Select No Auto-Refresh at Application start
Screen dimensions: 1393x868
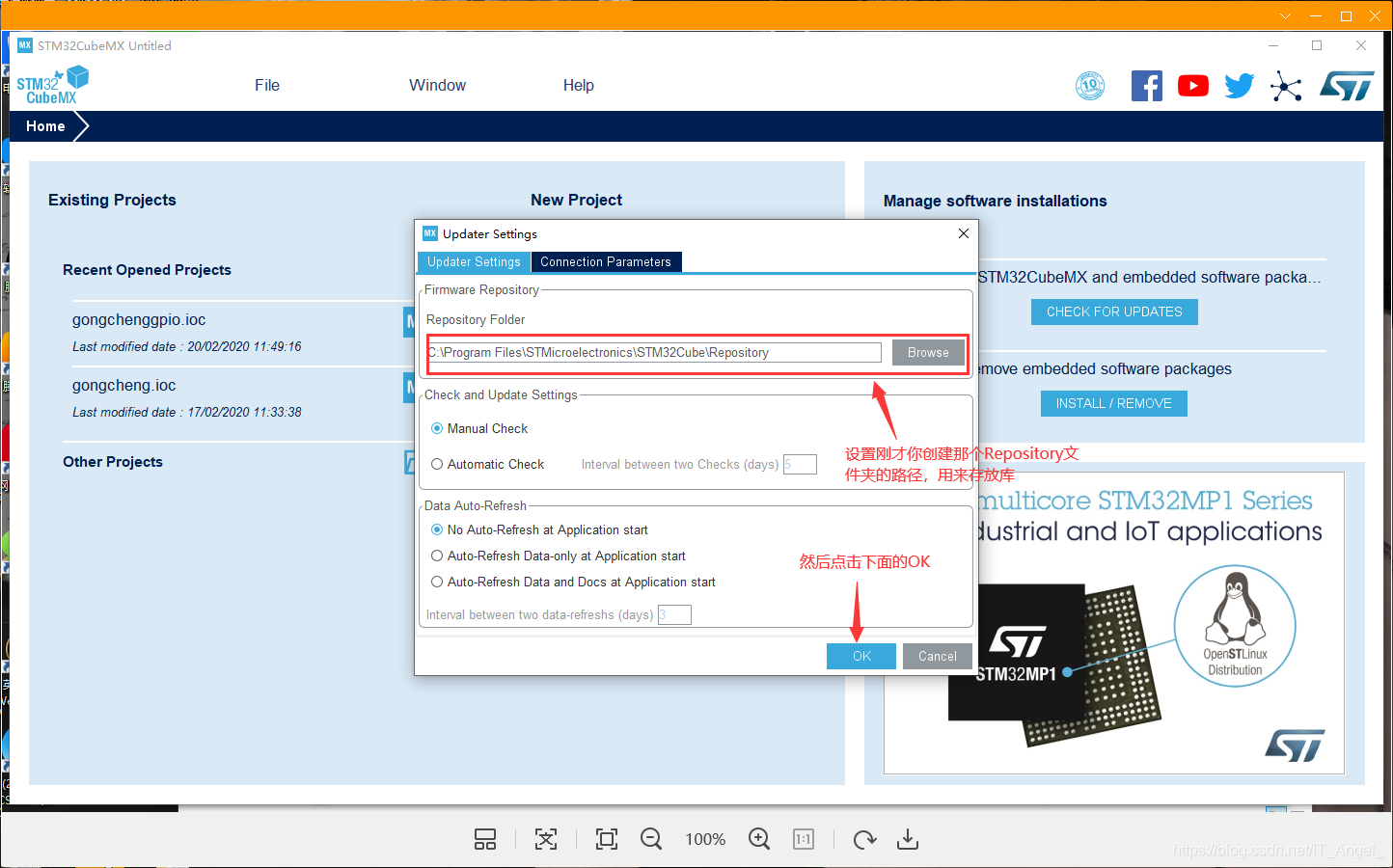pos(437,529)
